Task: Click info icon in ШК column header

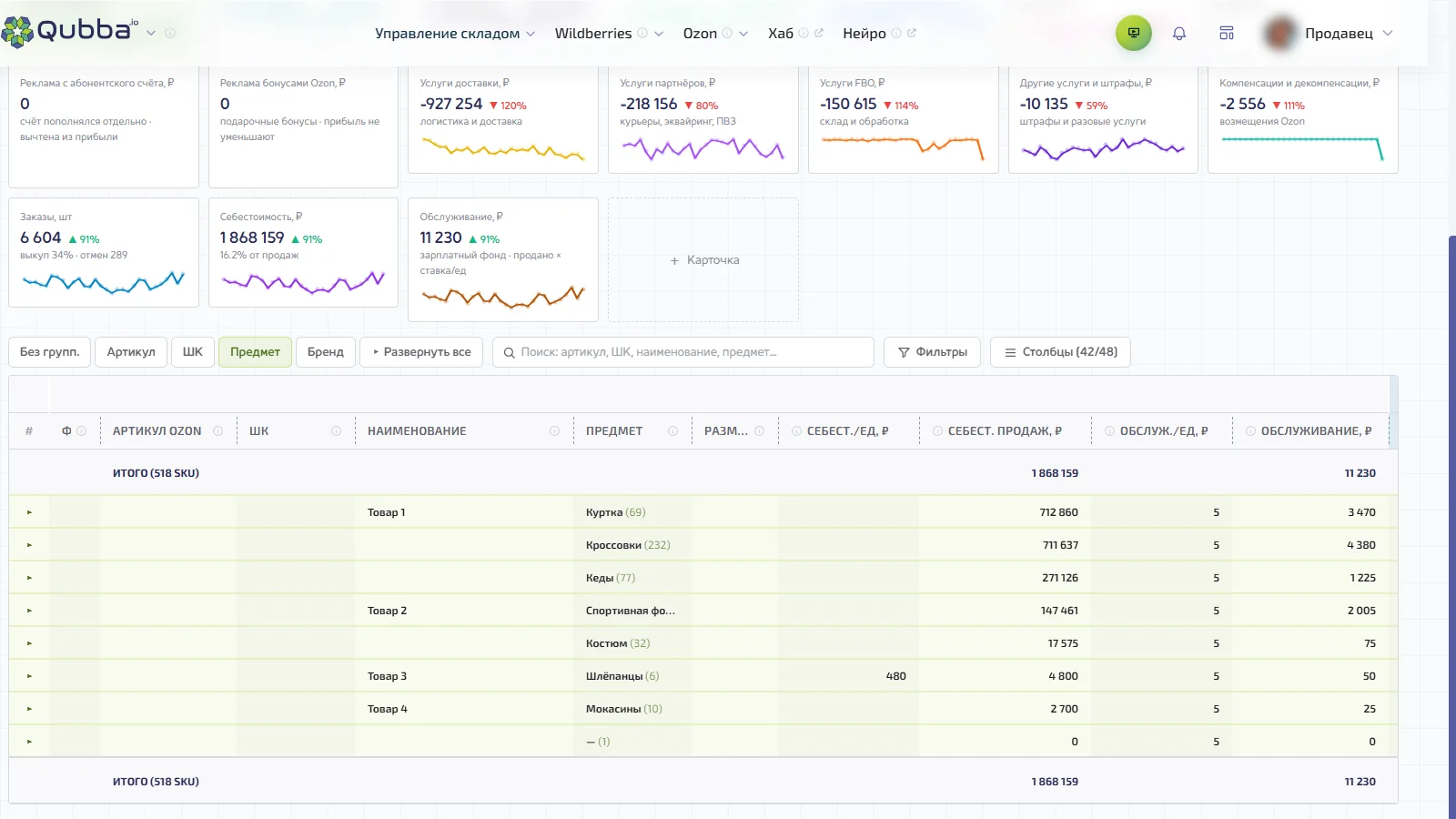Action: 336,431
